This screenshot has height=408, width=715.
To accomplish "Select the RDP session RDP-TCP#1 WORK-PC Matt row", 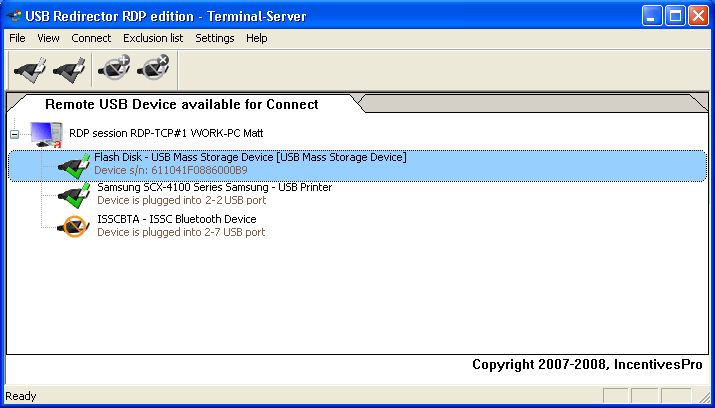I will click(x=166, y=134).
